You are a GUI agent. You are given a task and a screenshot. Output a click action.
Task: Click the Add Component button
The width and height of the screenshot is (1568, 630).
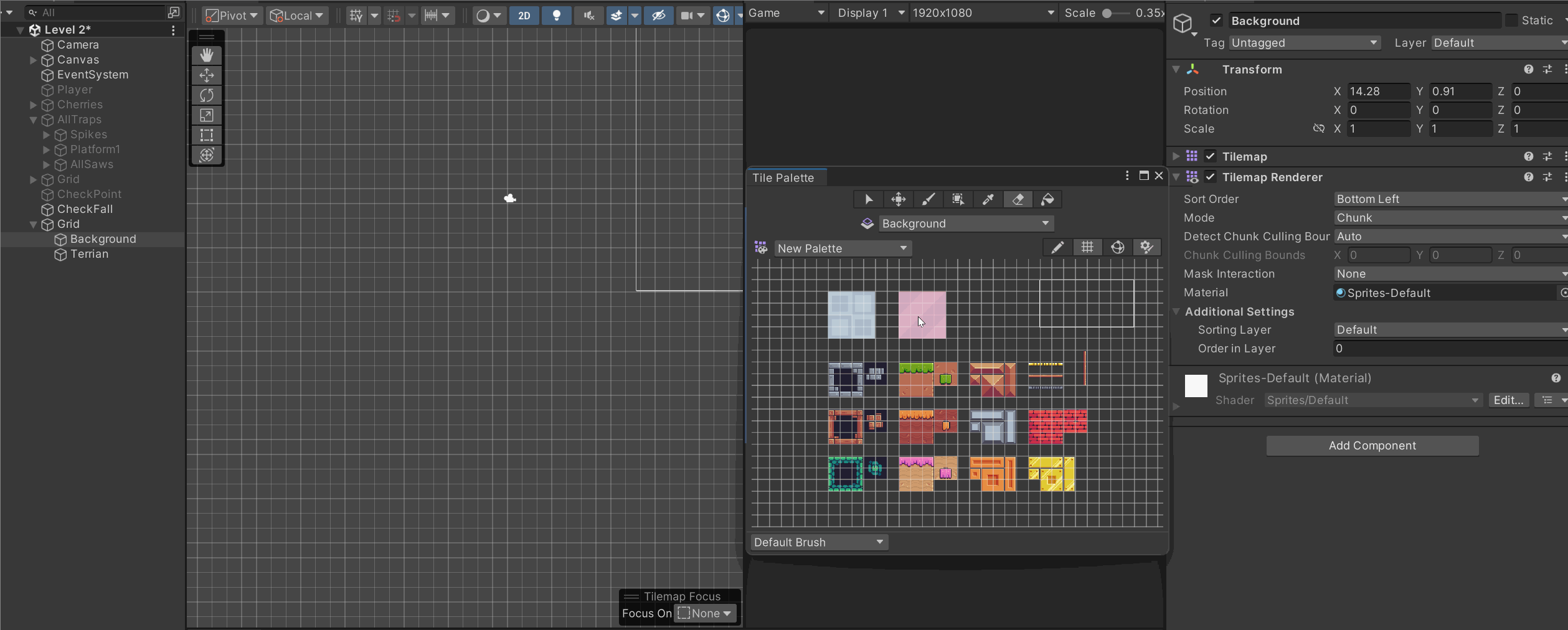click(x=1372, y=445)
